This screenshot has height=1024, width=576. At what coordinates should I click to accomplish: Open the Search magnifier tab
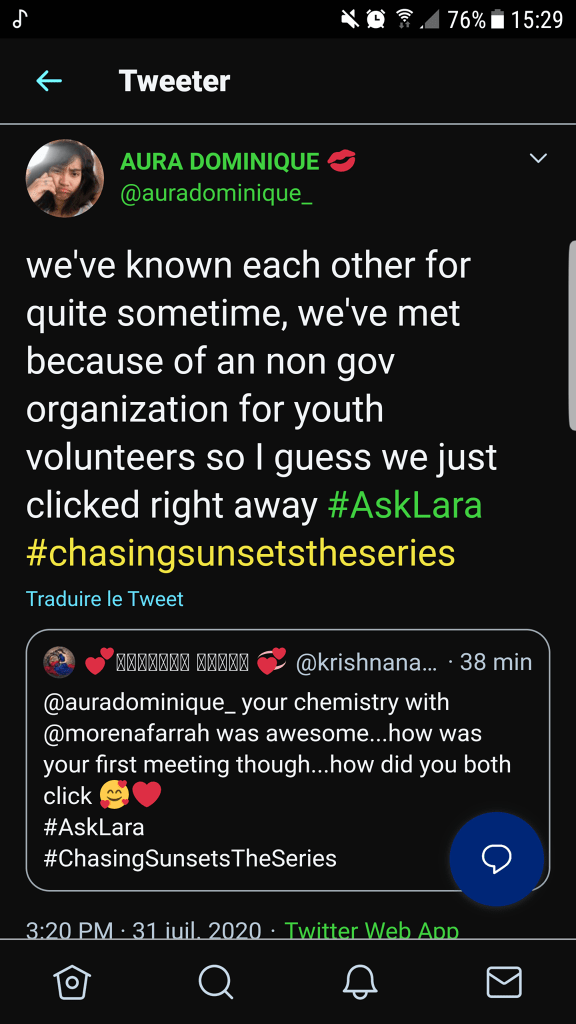pyautogui.click(x=216, y=982)
